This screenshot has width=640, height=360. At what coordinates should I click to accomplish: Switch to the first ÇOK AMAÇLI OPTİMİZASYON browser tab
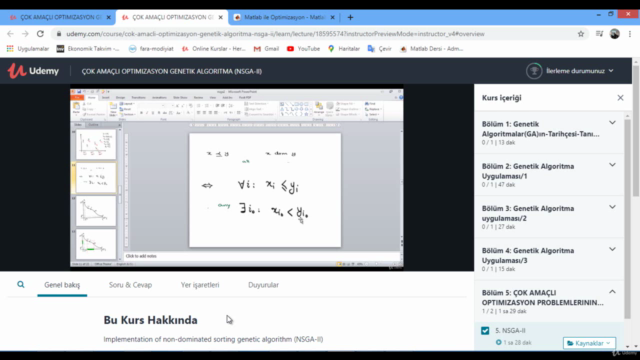tap(60, 17)
